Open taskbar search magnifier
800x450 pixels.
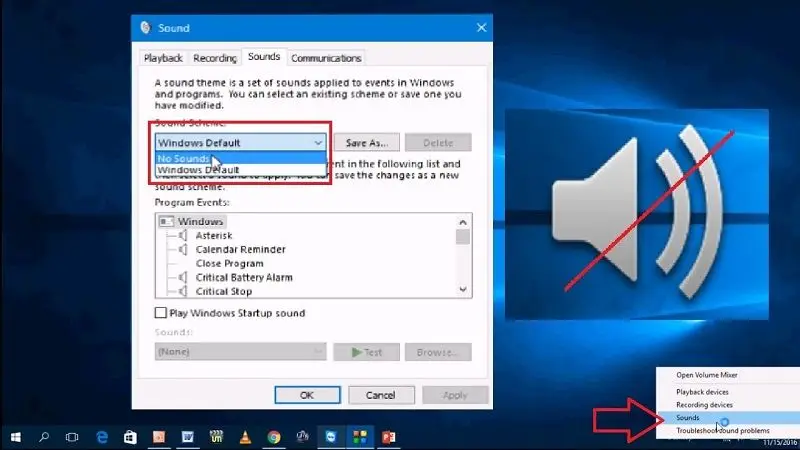tap(44, 437)
